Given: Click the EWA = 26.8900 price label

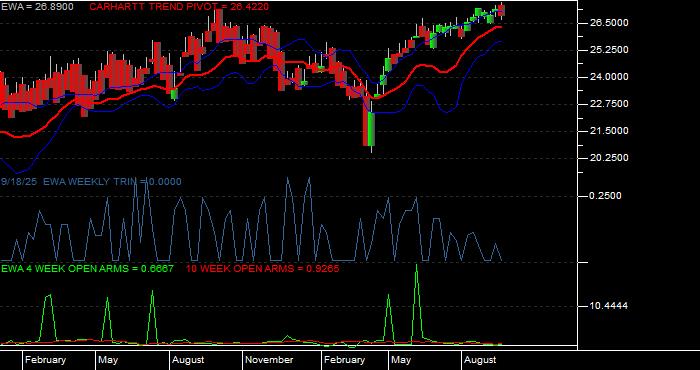Looking at the screenshot, I should click(x=37, y=7).
